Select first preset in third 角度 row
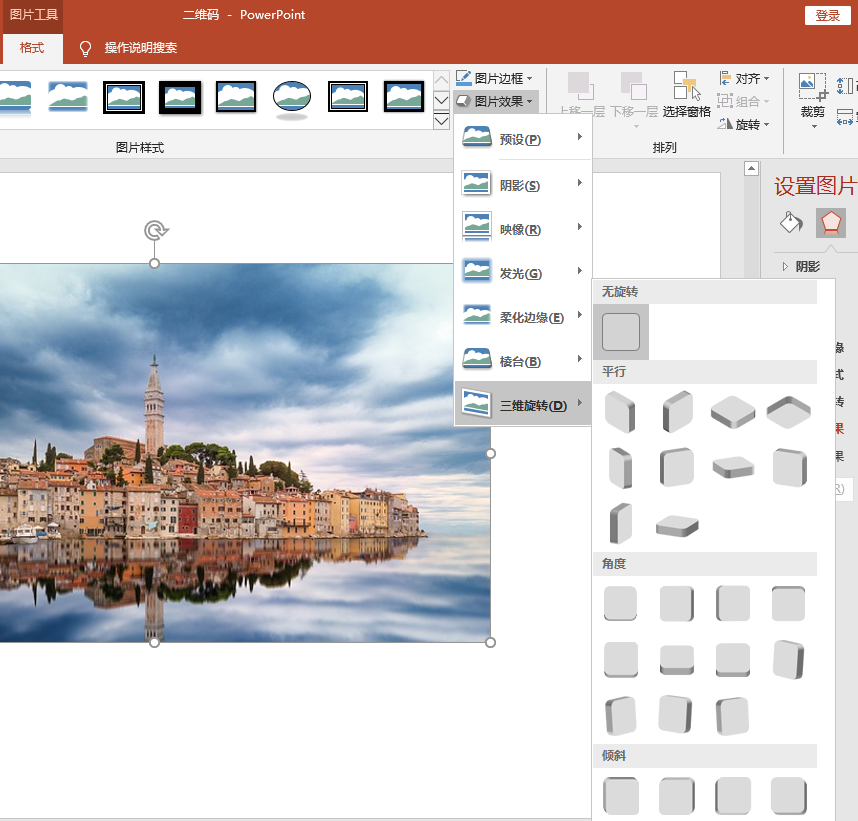858x821 pixels. 621,716
